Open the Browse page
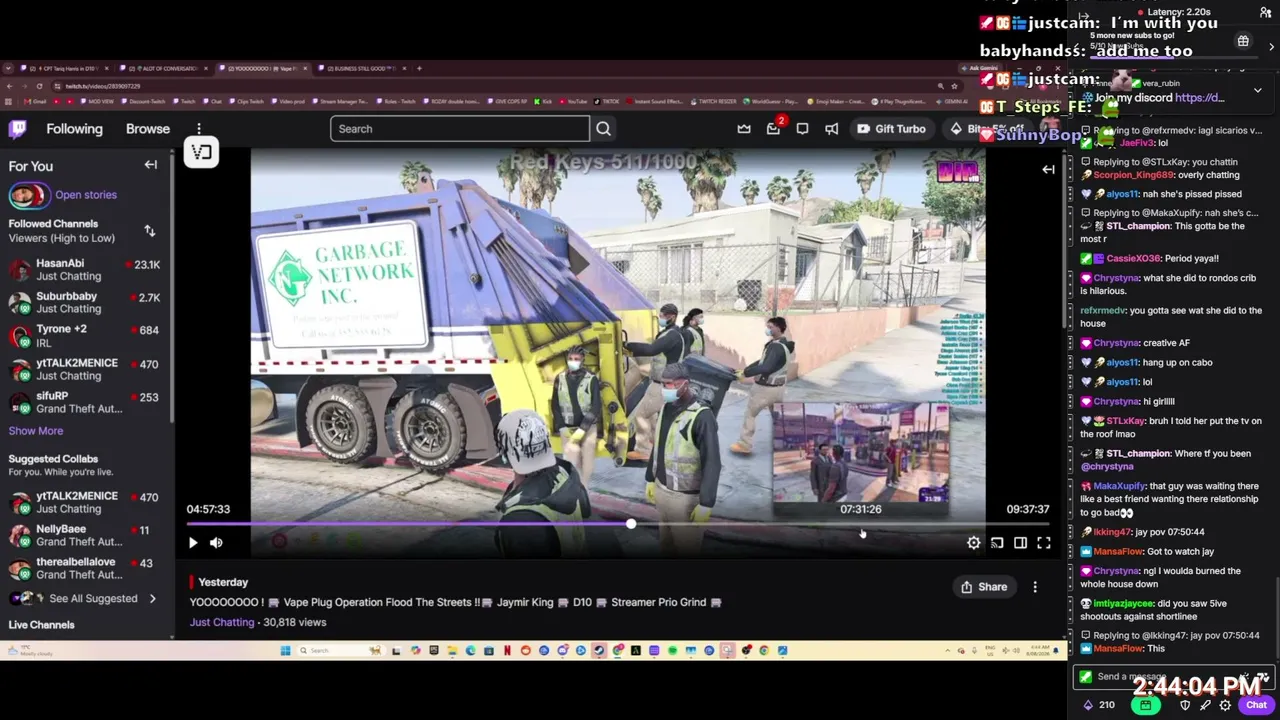Image resolution: width=1280 pixels, height=720 pixels. click(148, 129)
